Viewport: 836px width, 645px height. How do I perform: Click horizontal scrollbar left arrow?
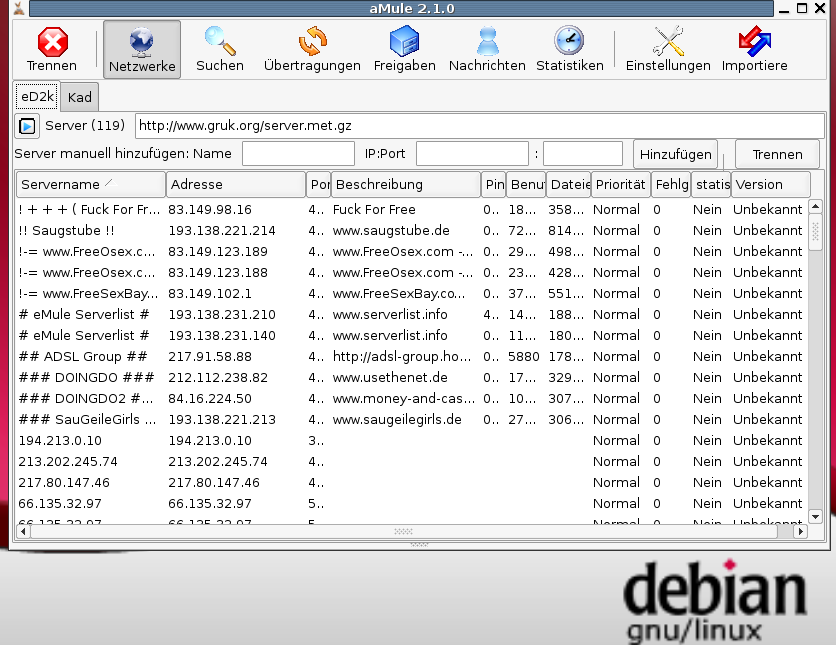click(23, 531)
